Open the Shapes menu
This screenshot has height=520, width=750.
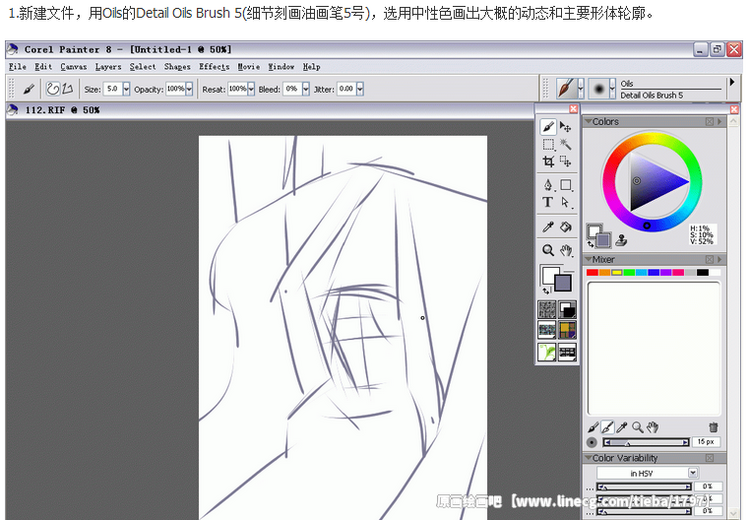[x=177, y=66]
